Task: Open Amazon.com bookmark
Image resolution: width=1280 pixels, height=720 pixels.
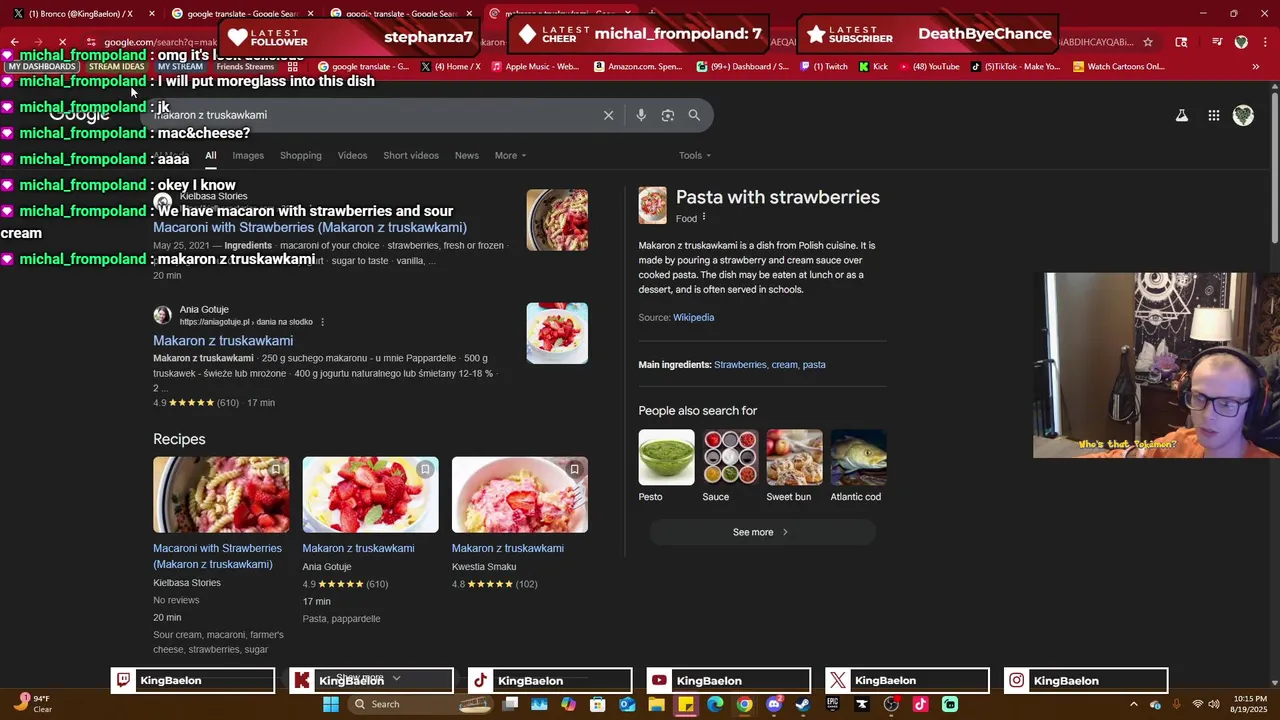Action: click(638, 67)
